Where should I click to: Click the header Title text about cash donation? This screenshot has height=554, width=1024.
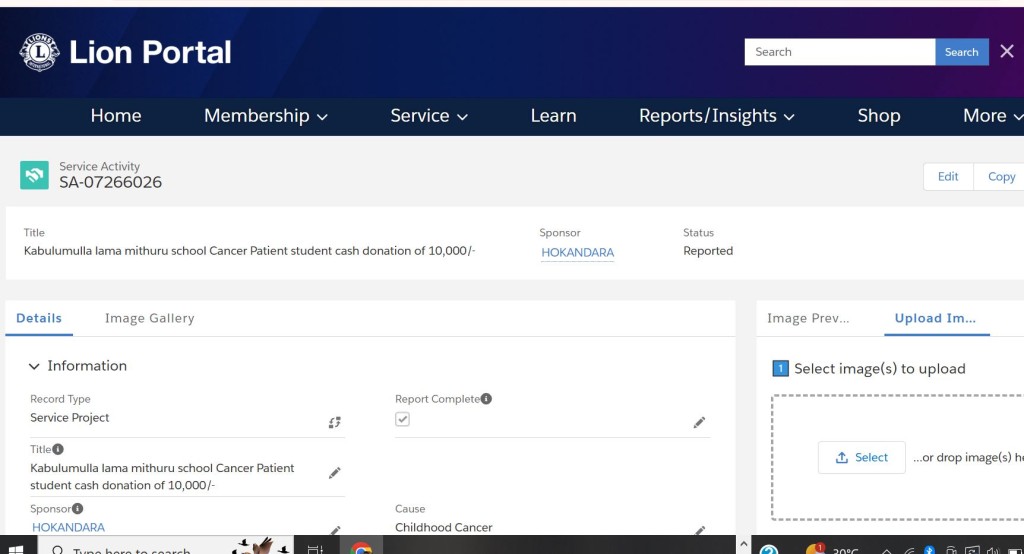[x=249, y=251]
